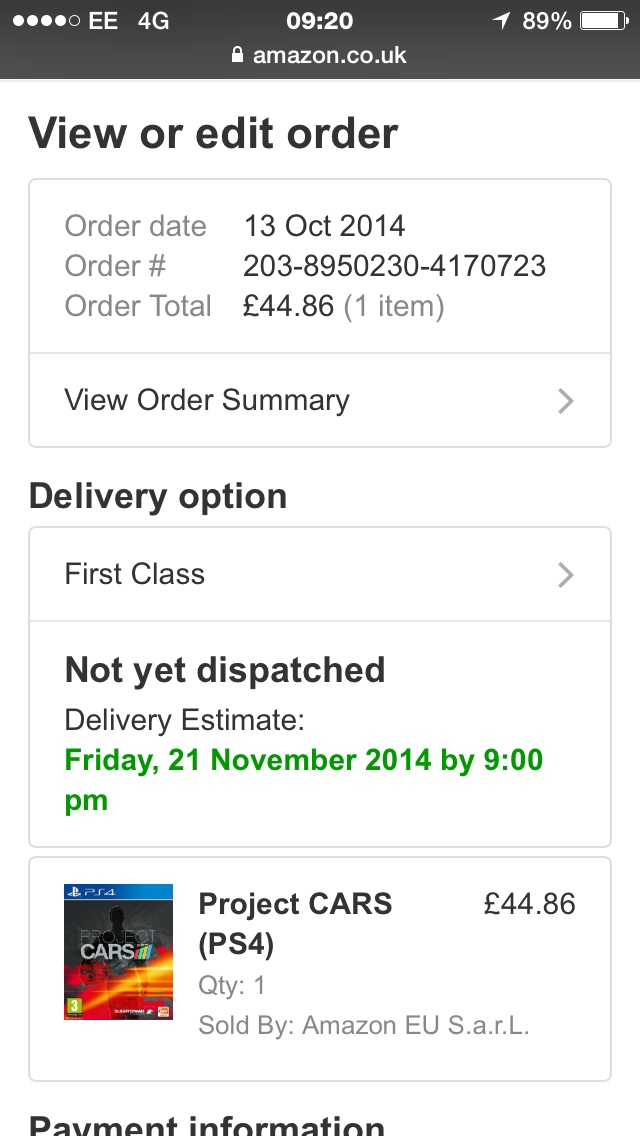The height and width of the screenshot is (1136, 640).
Task: Tap the location arrow icon in status bar
Action: click(x=502, y=20)
